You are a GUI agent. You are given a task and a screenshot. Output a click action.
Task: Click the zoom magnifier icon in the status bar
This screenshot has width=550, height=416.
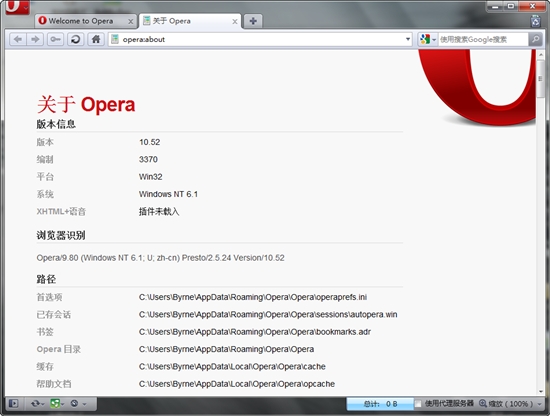pos(483,404)
